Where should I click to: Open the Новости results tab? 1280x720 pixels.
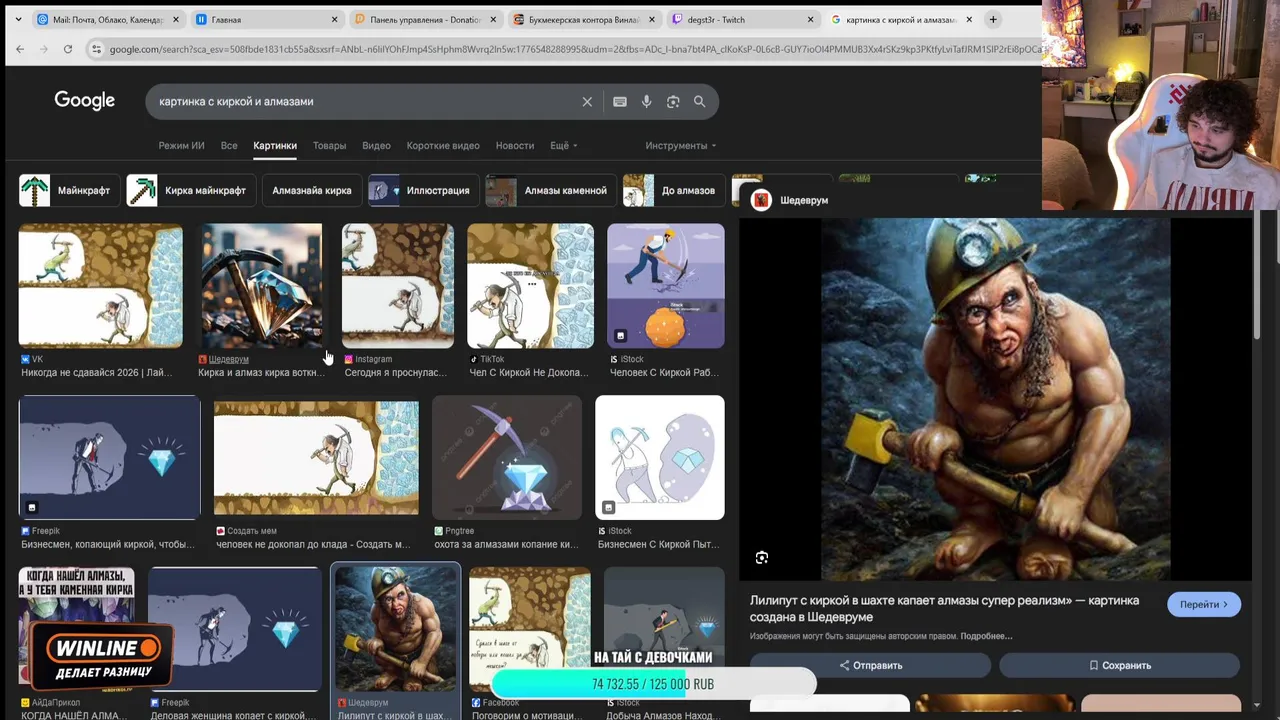coord(515,146)
